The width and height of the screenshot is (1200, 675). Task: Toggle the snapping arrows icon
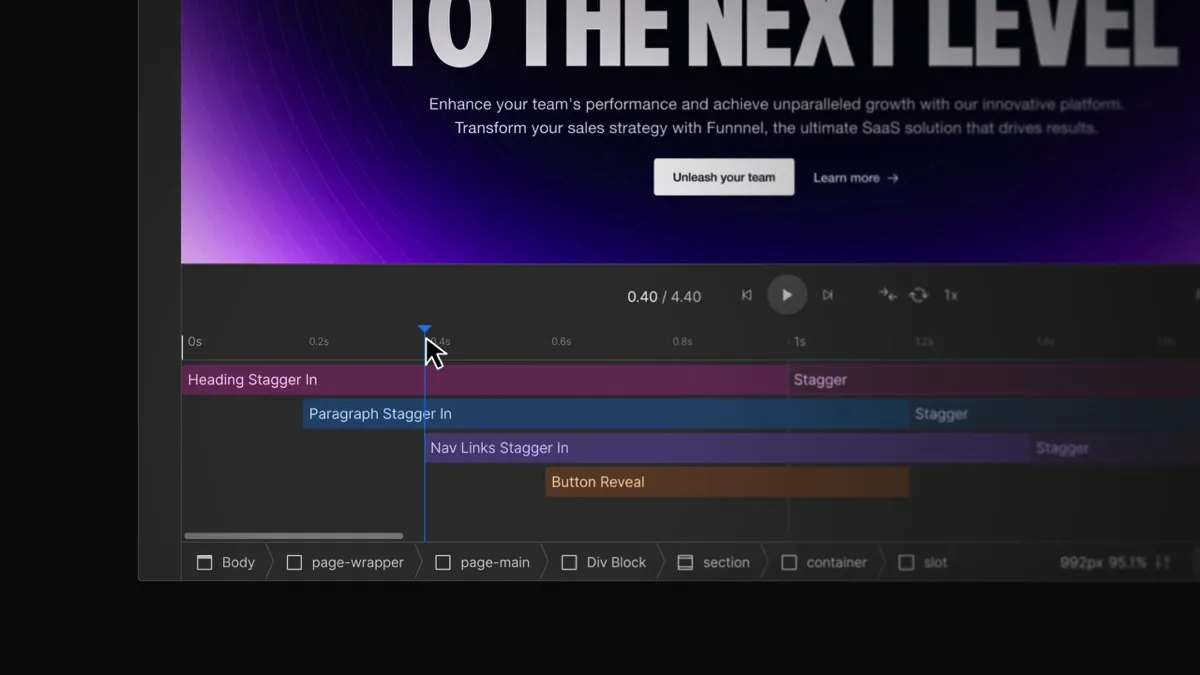coord(887,294)
